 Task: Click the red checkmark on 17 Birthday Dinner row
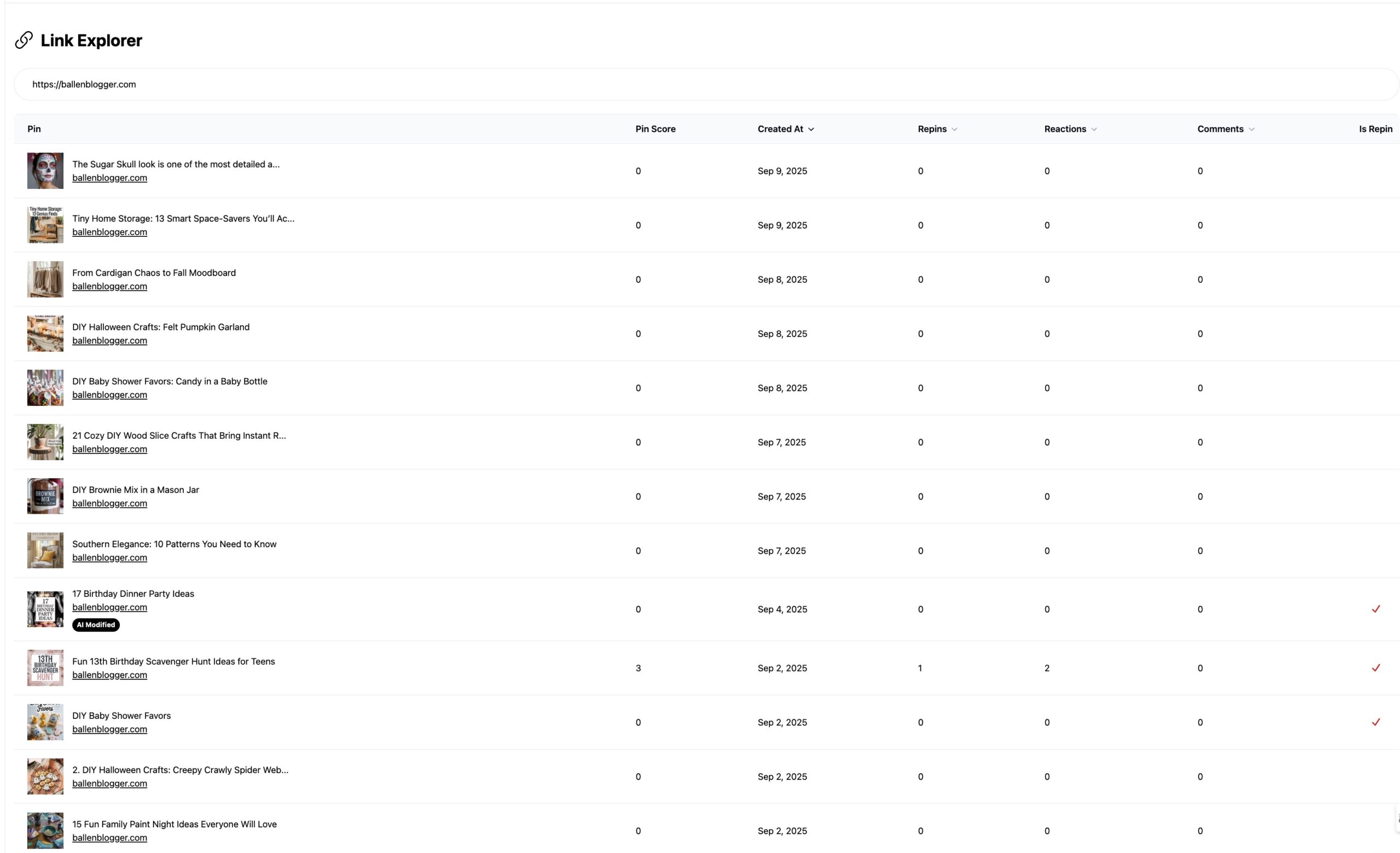pyautogui.click(x=1375, y=609)
